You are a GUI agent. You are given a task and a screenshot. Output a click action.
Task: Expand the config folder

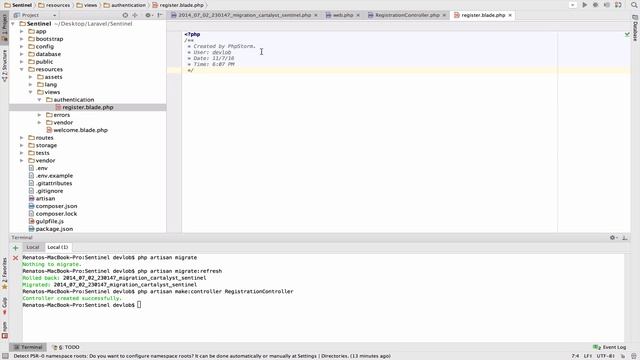(22, 47)
